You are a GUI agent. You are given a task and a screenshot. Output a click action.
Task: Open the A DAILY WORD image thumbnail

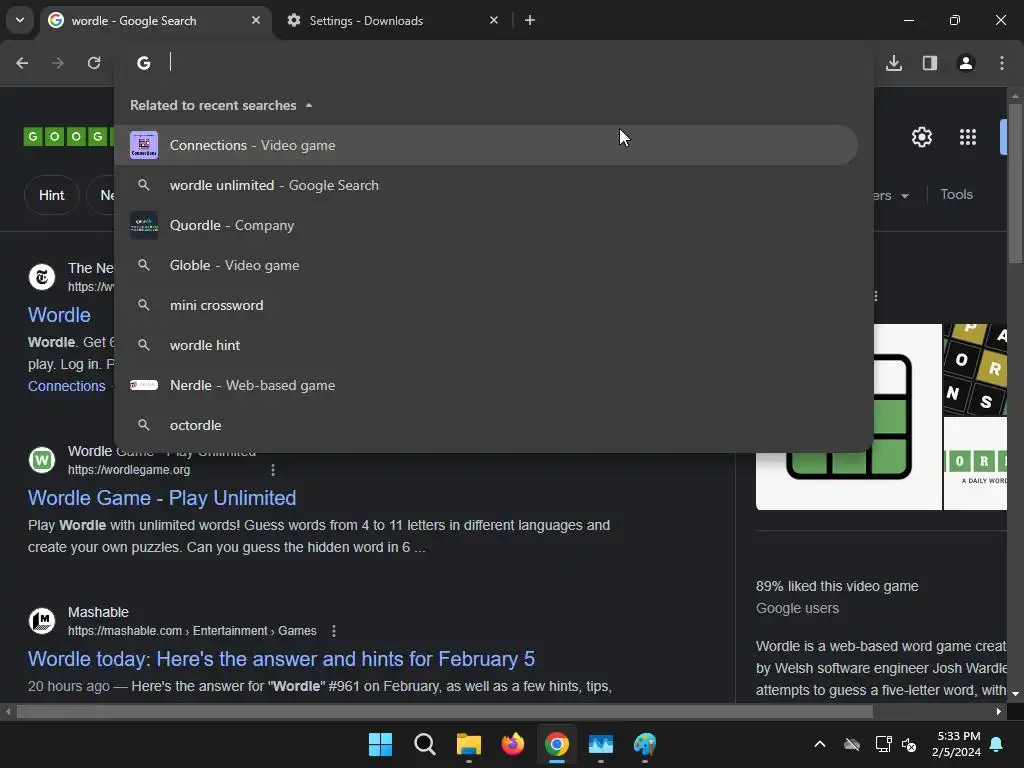[975, 464]
